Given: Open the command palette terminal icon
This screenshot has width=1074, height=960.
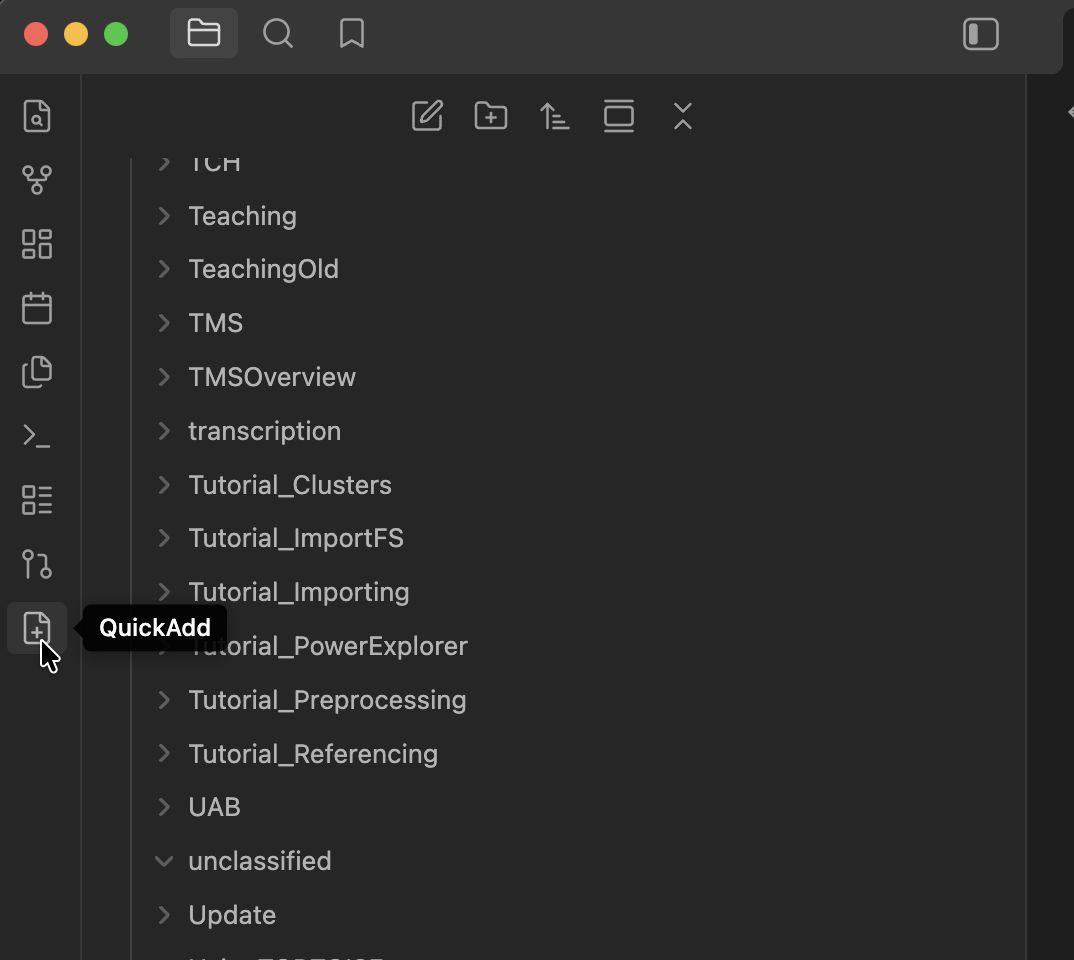Looking at the screenshot, I should [x=37, y=436].
